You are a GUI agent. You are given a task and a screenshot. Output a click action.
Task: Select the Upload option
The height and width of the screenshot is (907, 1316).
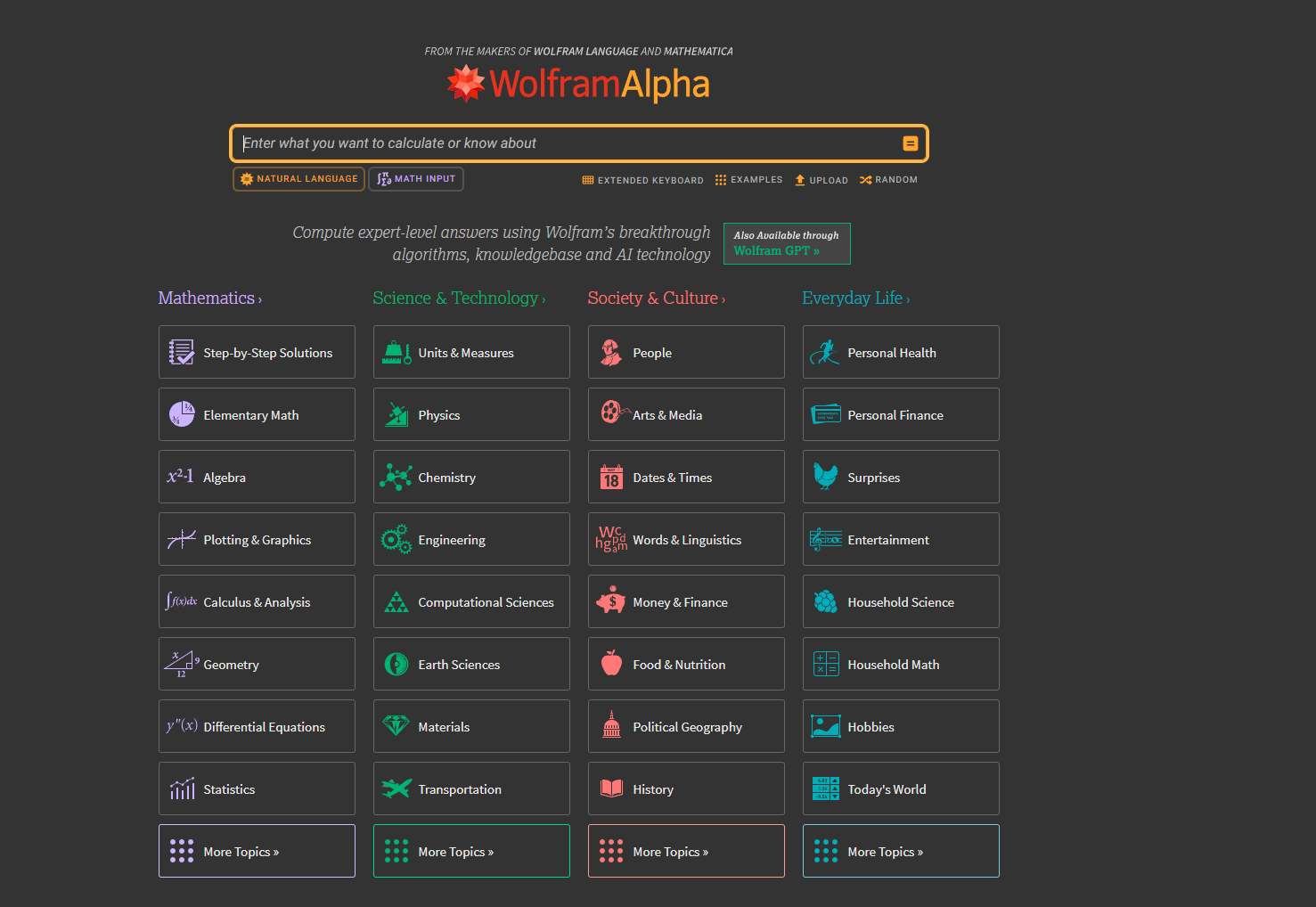[821, 180]
